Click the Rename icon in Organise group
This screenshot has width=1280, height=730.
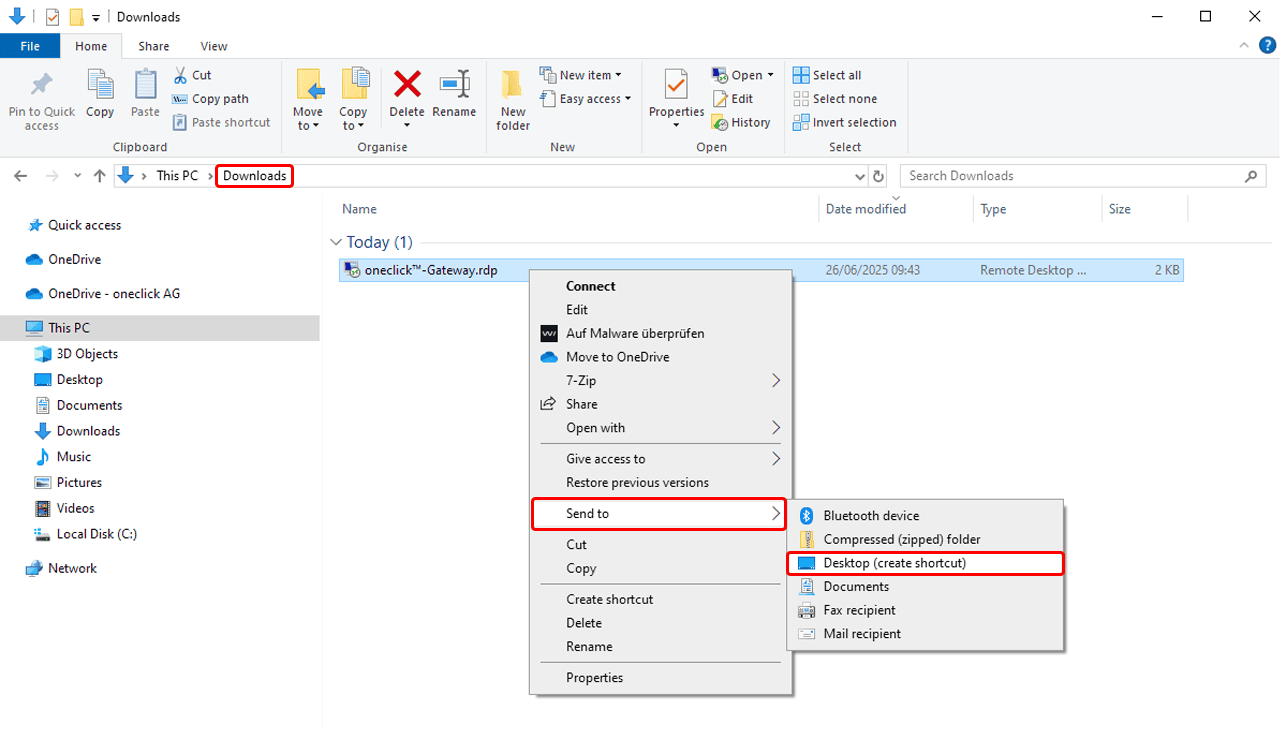point(454,84)
